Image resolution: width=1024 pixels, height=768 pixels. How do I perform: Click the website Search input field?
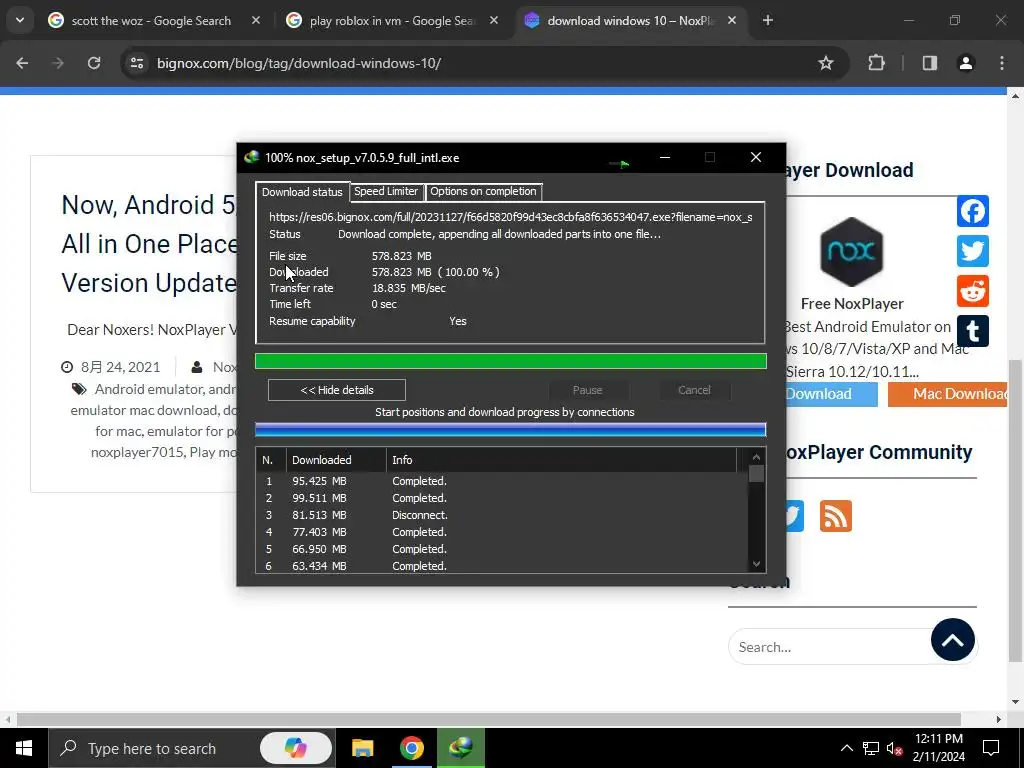pos(831,647)
